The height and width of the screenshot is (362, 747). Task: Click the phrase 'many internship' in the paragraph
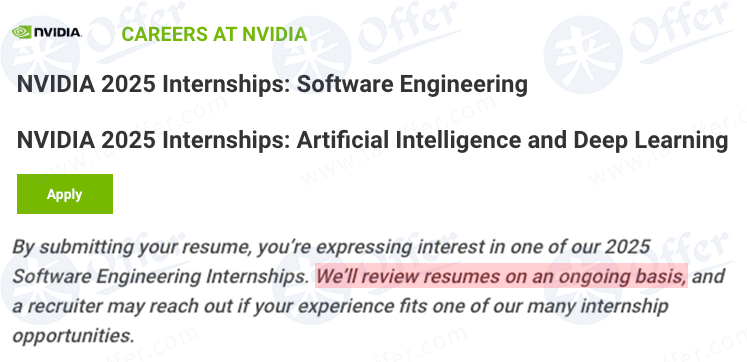(593, 306)
